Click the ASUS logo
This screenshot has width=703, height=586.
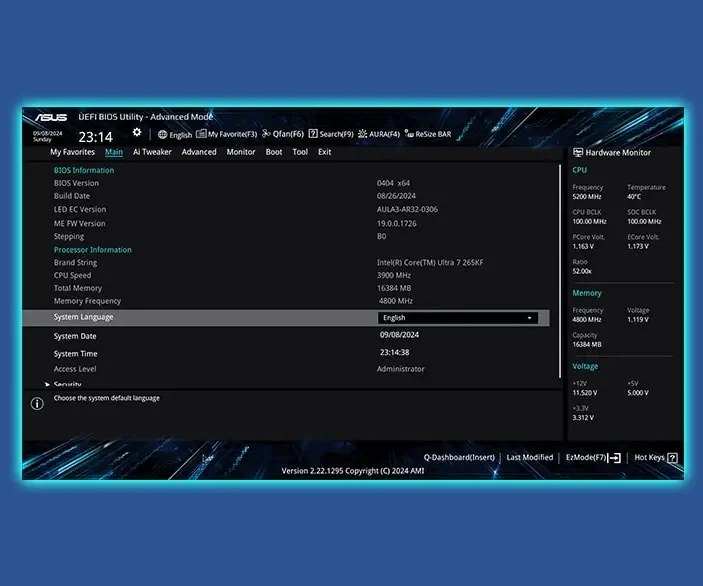[x=51, y=117]
